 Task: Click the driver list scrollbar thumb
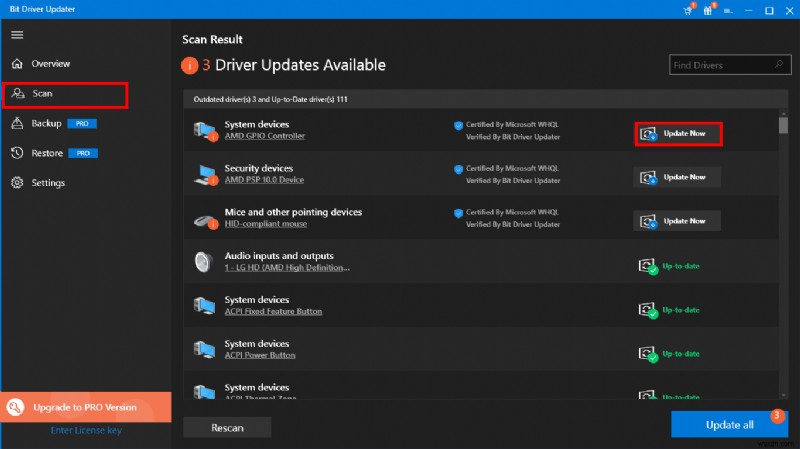[783, 126]
